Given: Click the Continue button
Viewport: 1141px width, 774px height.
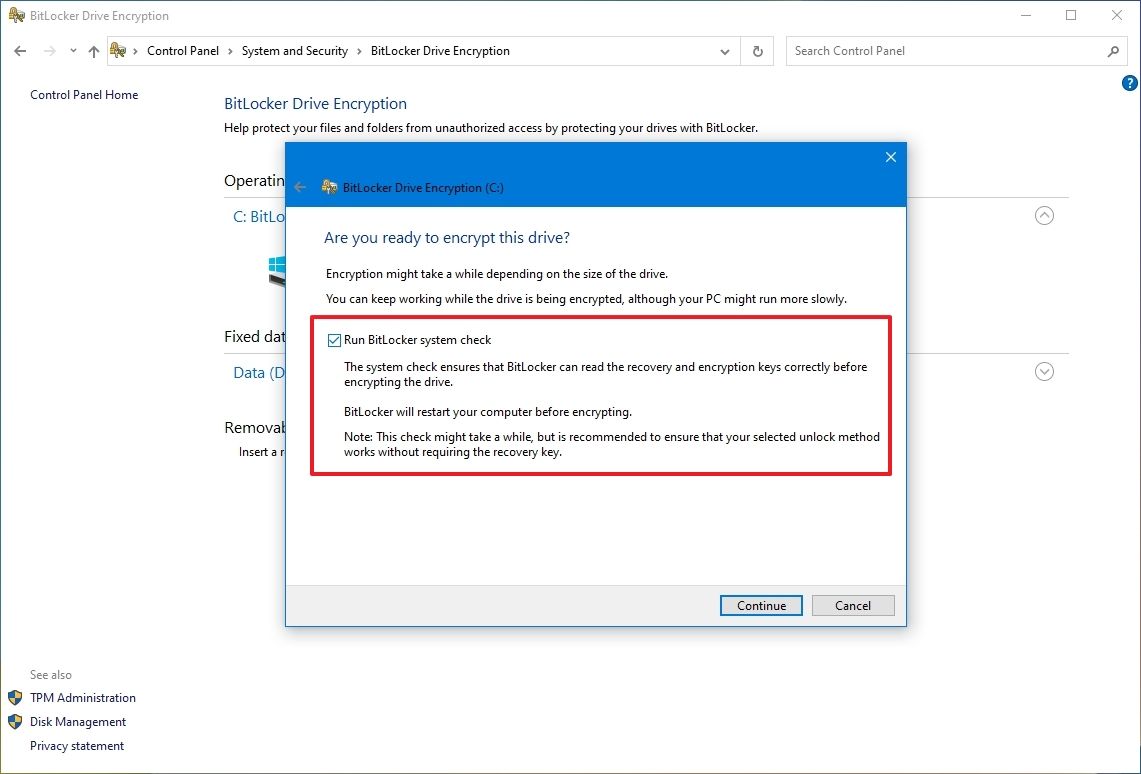Looking at the screenshot, I should [x=761, y=605].
